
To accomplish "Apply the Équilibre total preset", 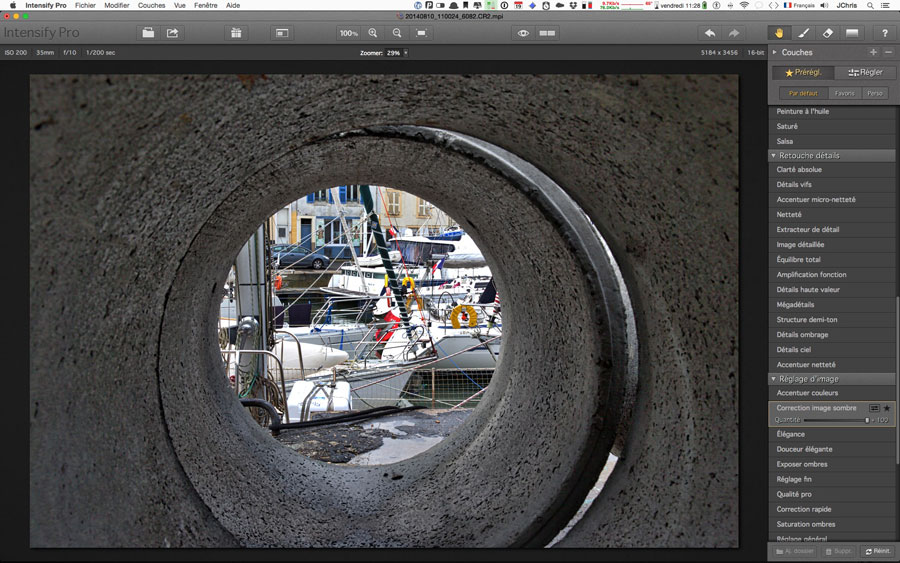I will tap(832, 259).
